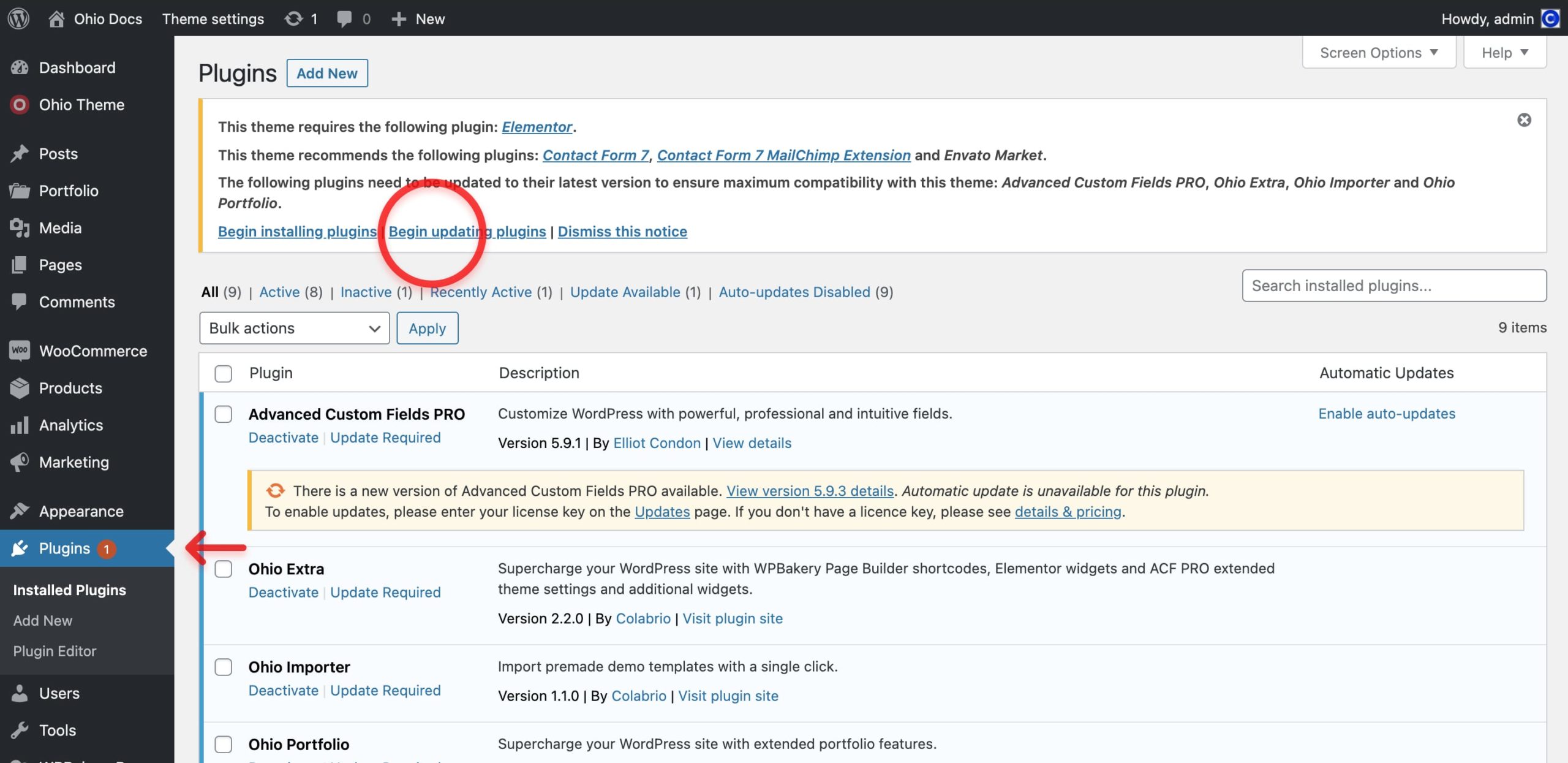The width and height of the screenshot is (1568, 763).
Task: Open the comments bubble icon in admin bar
Action: (344, 19)
